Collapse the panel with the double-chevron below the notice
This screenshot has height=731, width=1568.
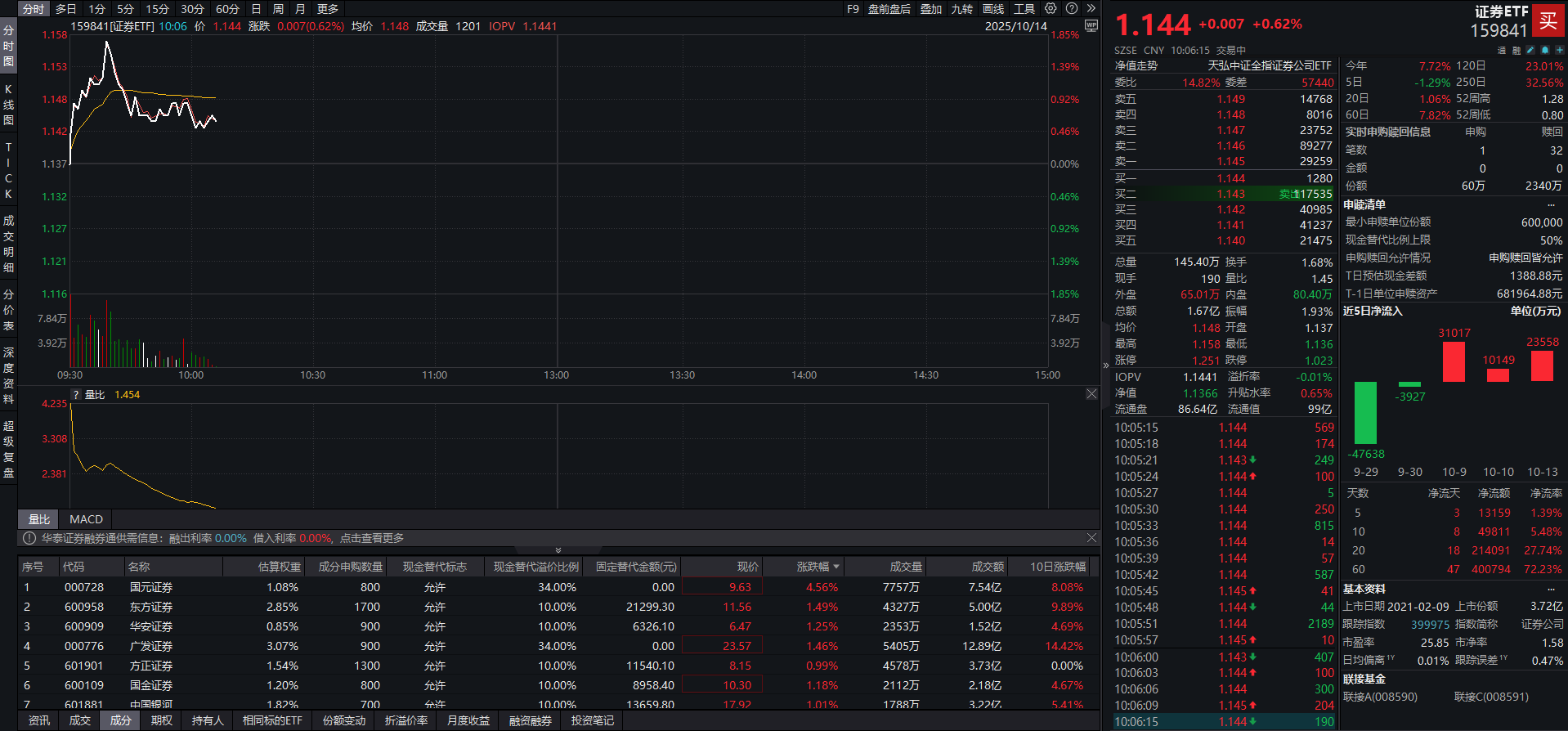pyautogui.click(x=558, y=550)
